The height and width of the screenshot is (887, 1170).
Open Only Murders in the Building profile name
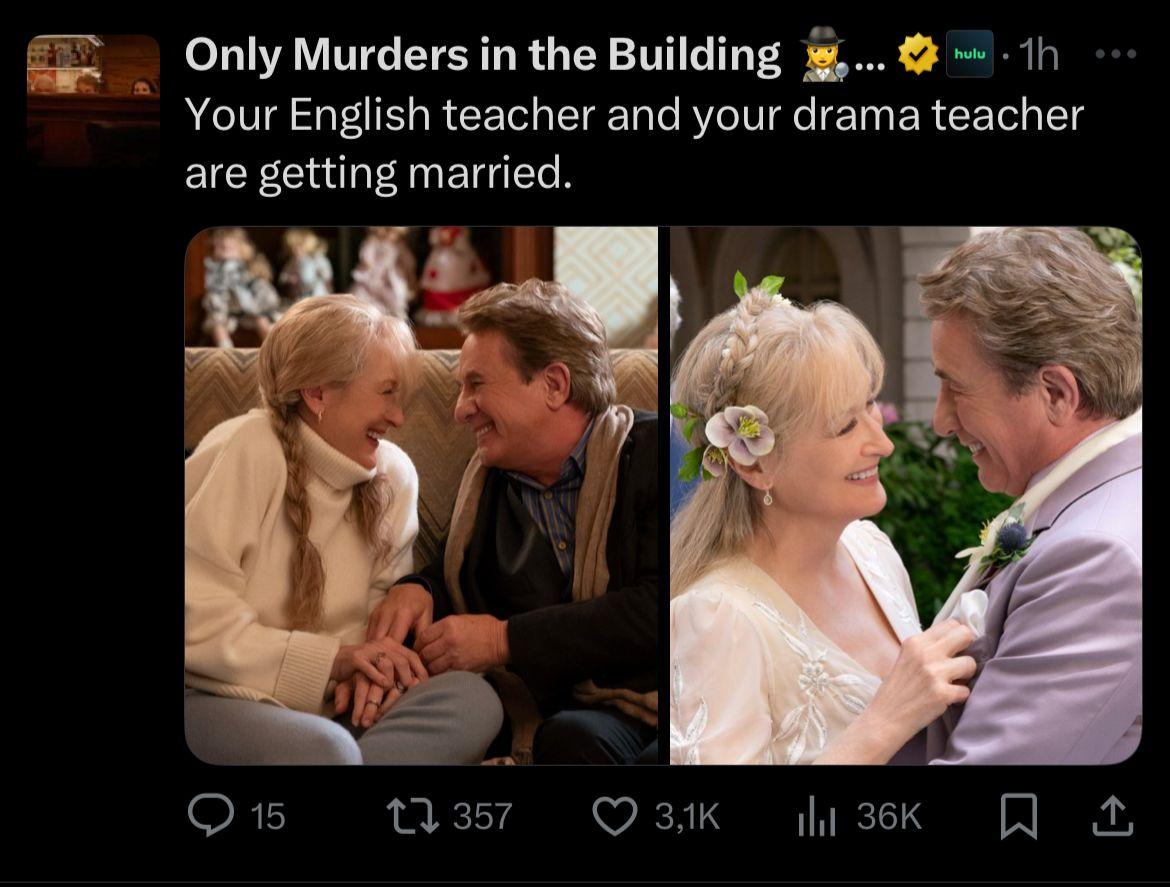pos(482,54)
